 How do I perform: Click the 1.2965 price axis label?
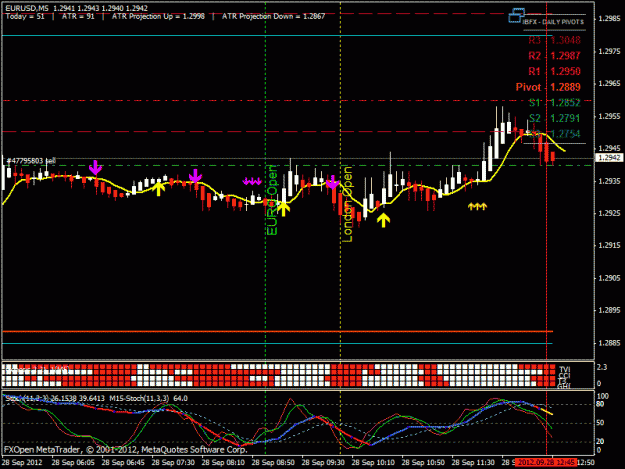tap(609, 83)
